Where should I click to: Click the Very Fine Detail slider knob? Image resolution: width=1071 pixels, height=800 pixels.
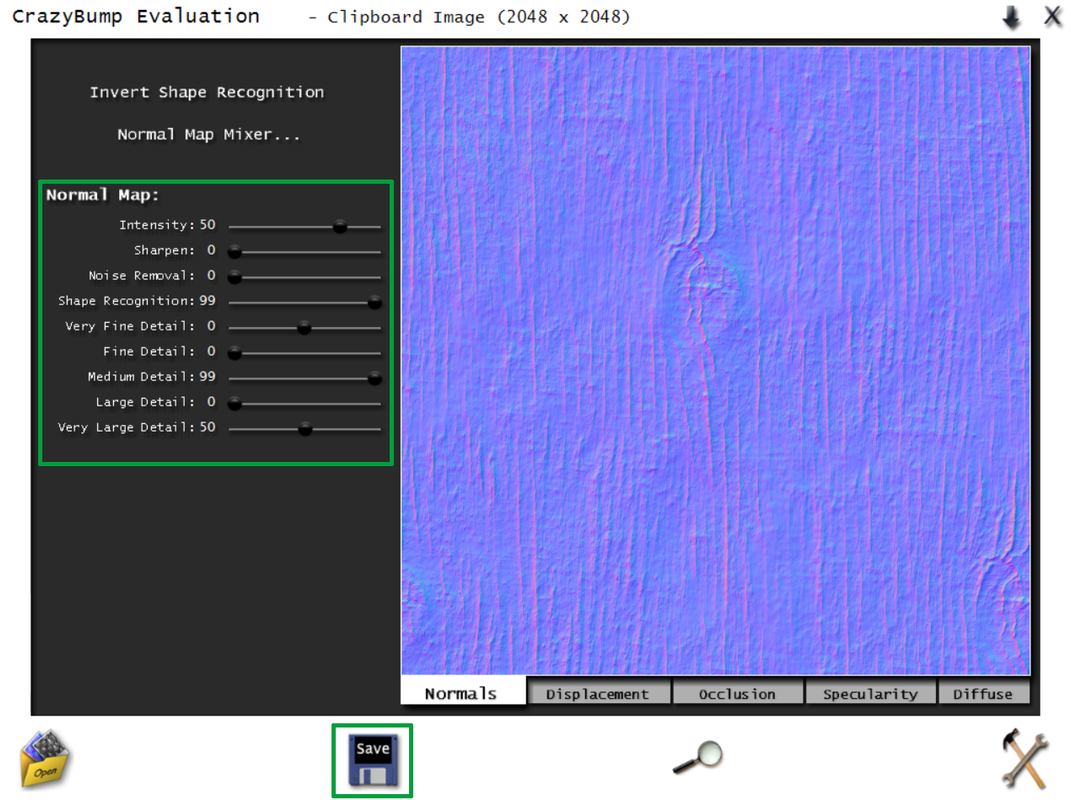(x=304, y=328)
